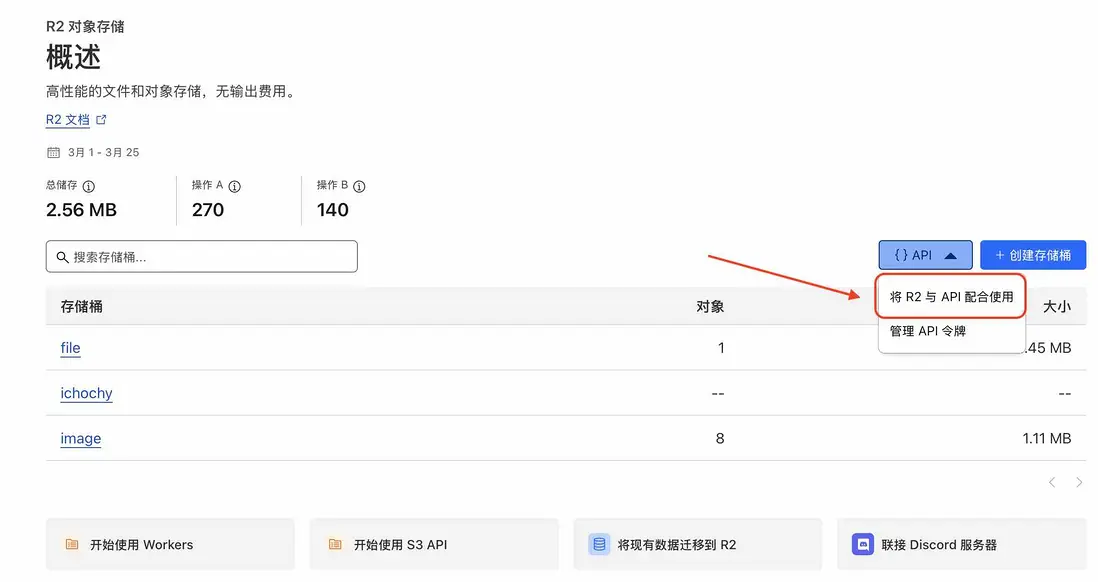This screenshot has height=582, width=1098.
Task: Open the R2 文档 link
Action: (x=68, y=120)
